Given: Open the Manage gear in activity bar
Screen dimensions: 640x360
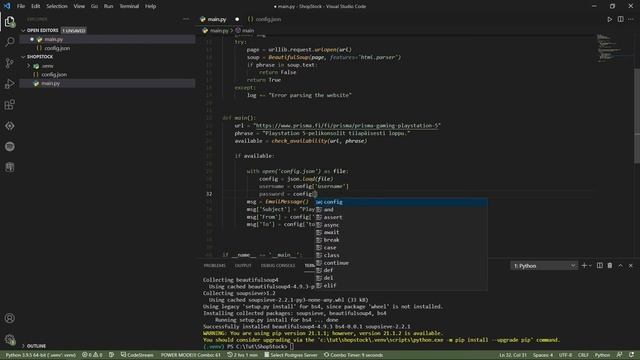Looking at the screenshot, I should point(10,339).
